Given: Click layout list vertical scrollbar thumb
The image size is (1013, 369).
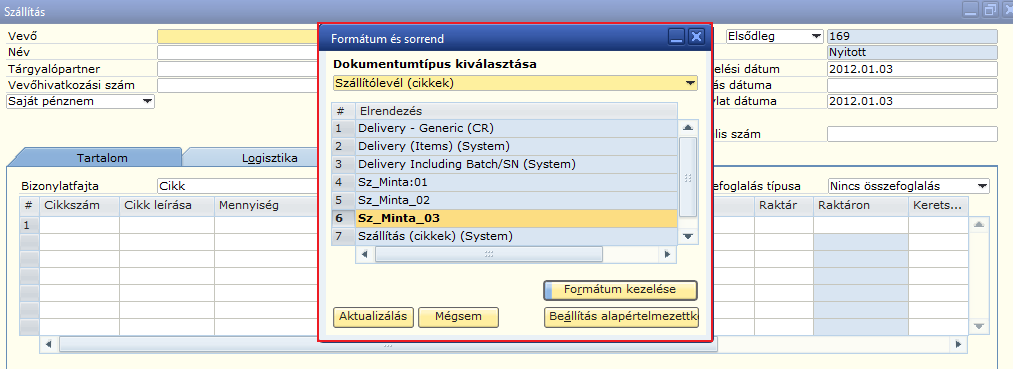Looking at the screenshot, I should (688, 177).
